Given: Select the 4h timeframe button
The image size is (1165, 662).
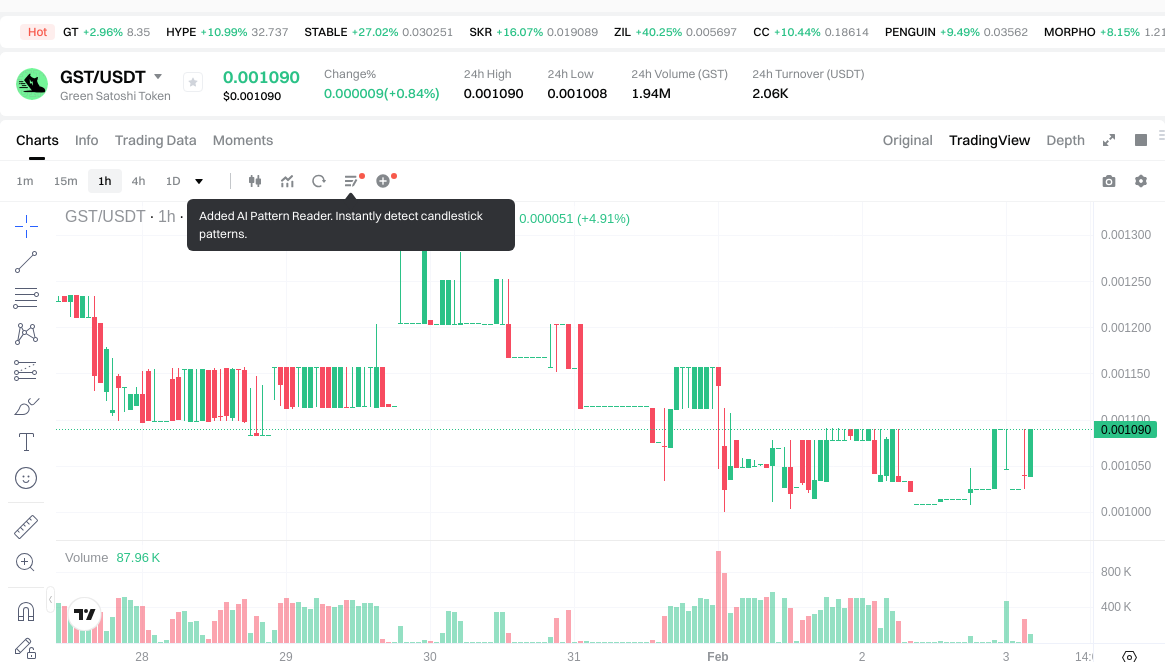Looking at the screenshot, I should tap(138, 181).
